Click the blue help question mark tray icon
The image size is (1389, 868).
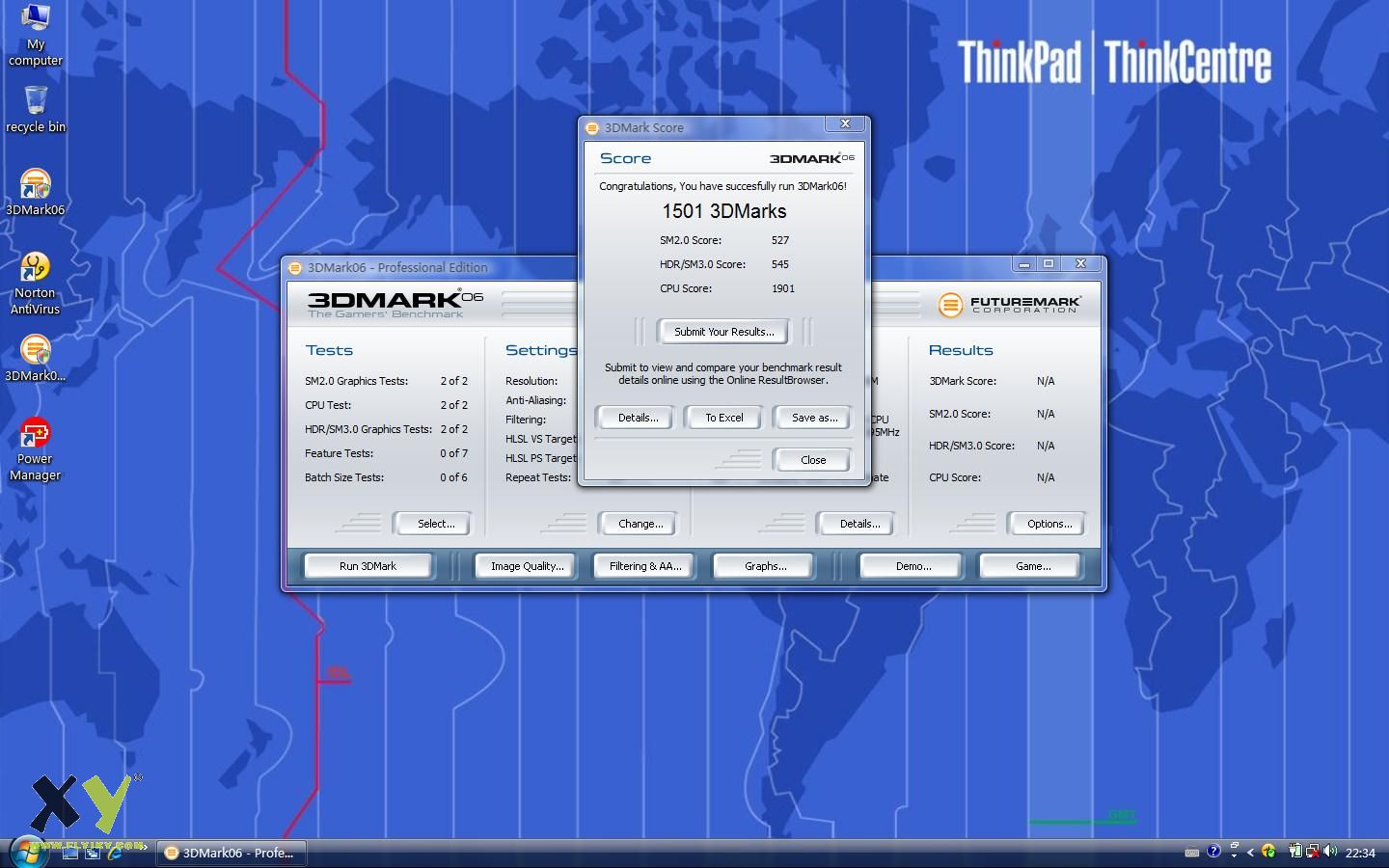(1213, 851)
